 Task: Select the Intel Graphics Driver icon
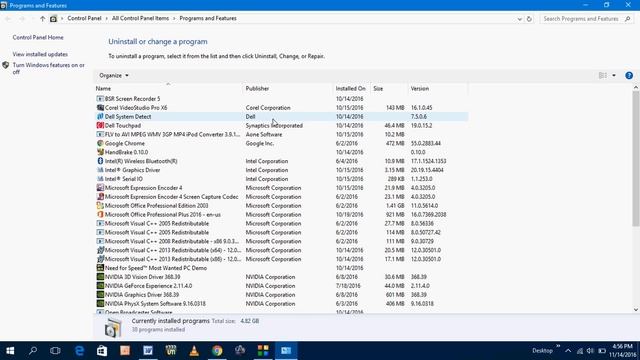pyautogui.click(x=100, y=170)
